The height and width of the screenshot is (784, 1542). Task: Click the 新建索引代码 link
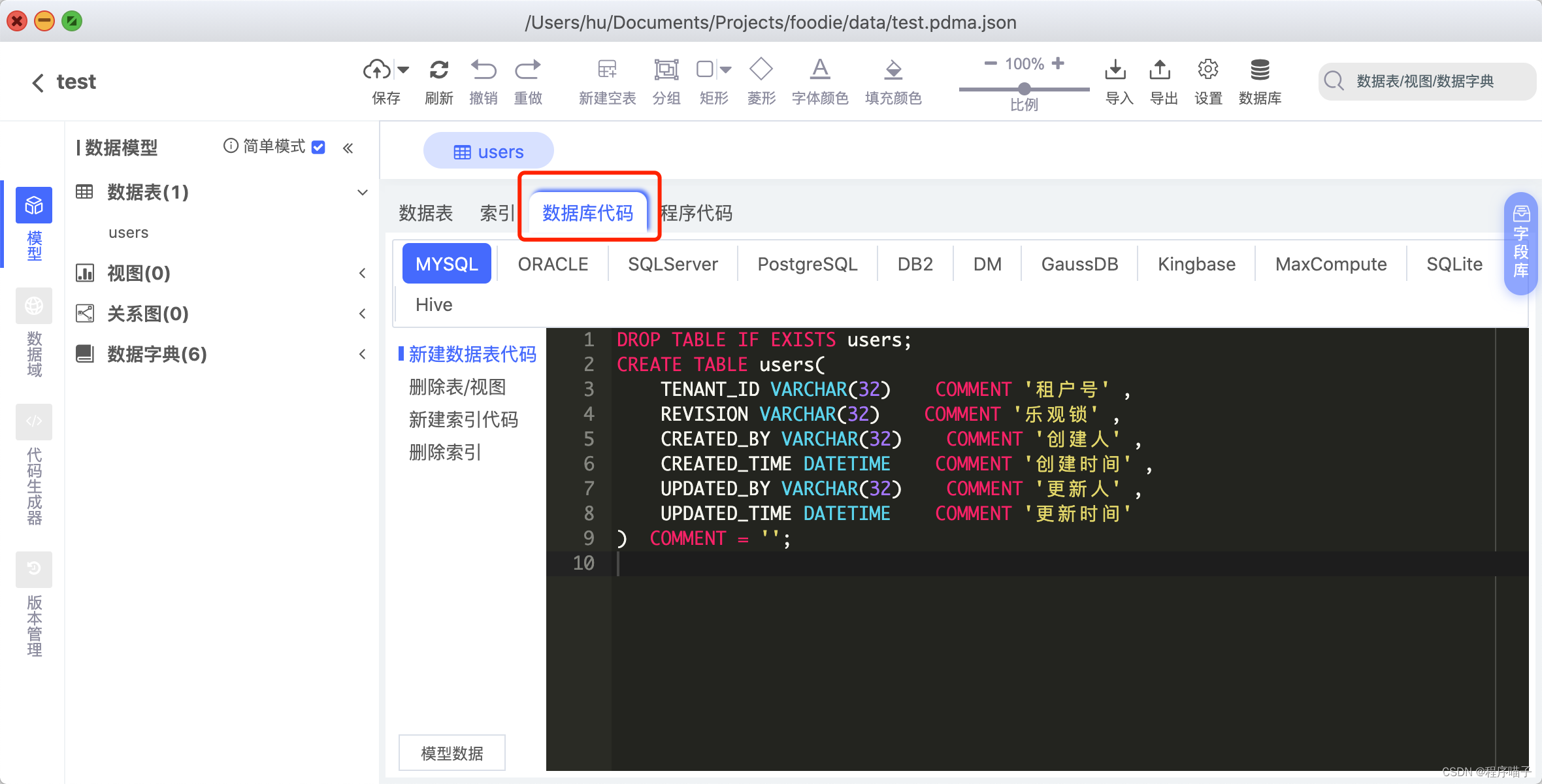463,419
